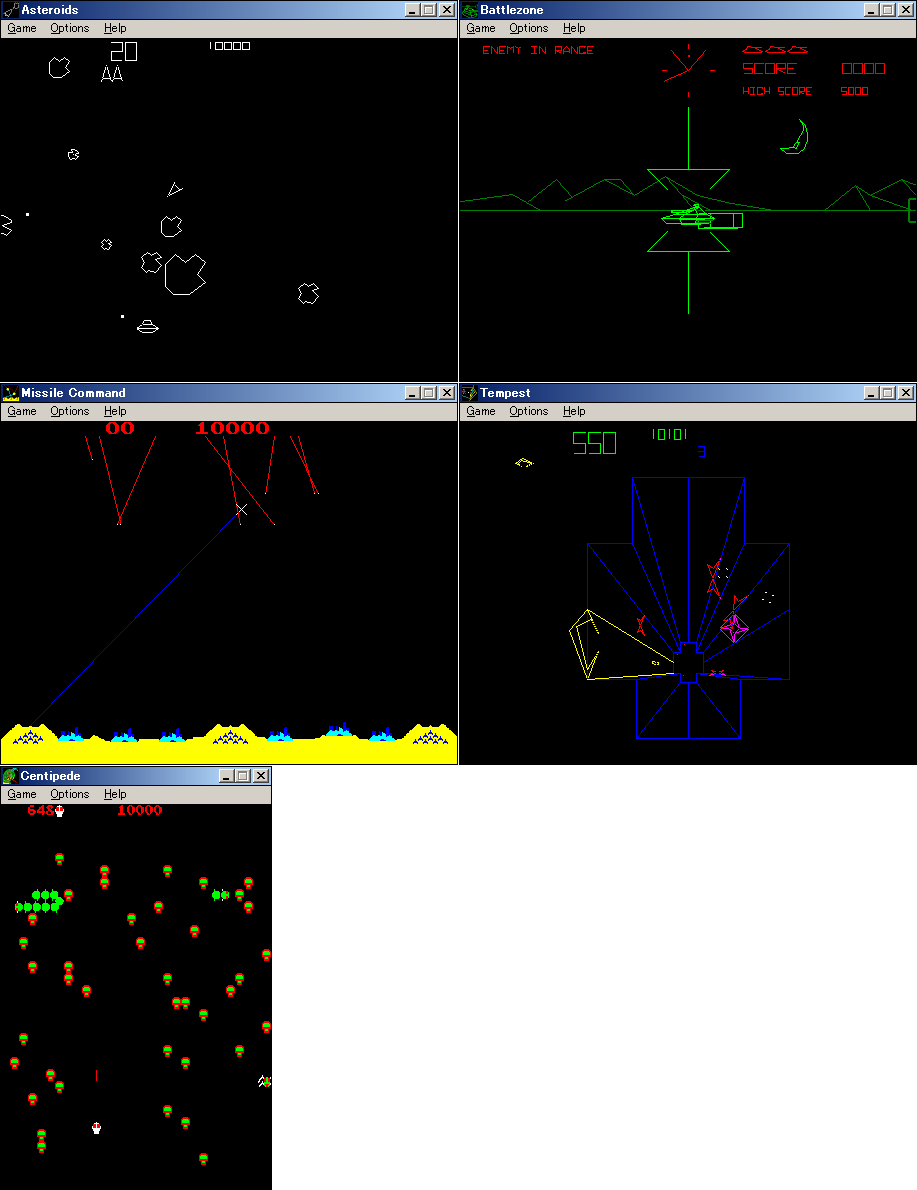Viewport: 917px width, 1190px height.
Task: Click the 10000 high score in Missile Command
Action: click(232, 428)
